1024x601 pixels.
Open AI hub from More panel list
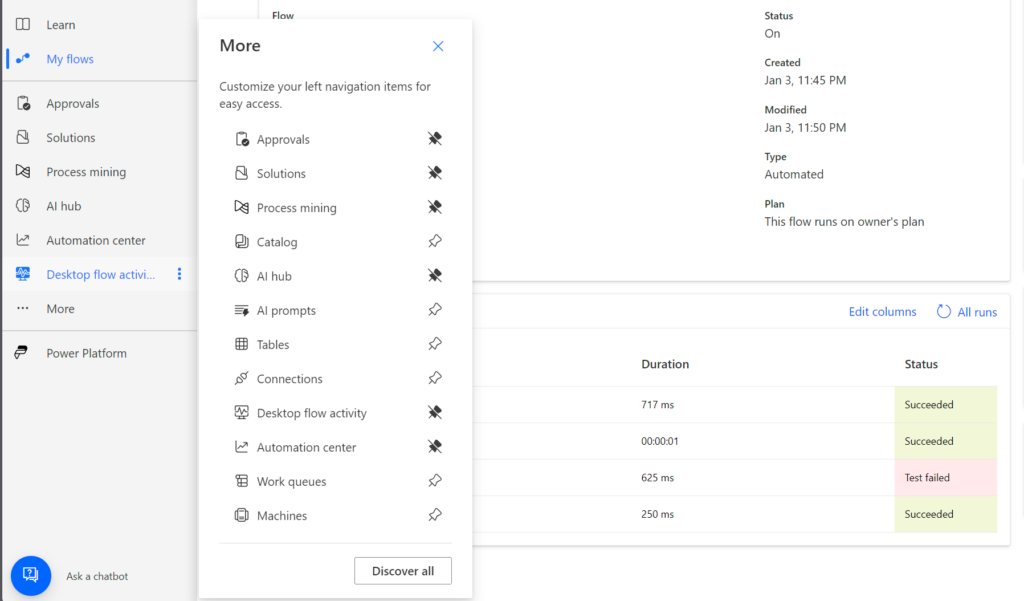(x=274, y=276)
